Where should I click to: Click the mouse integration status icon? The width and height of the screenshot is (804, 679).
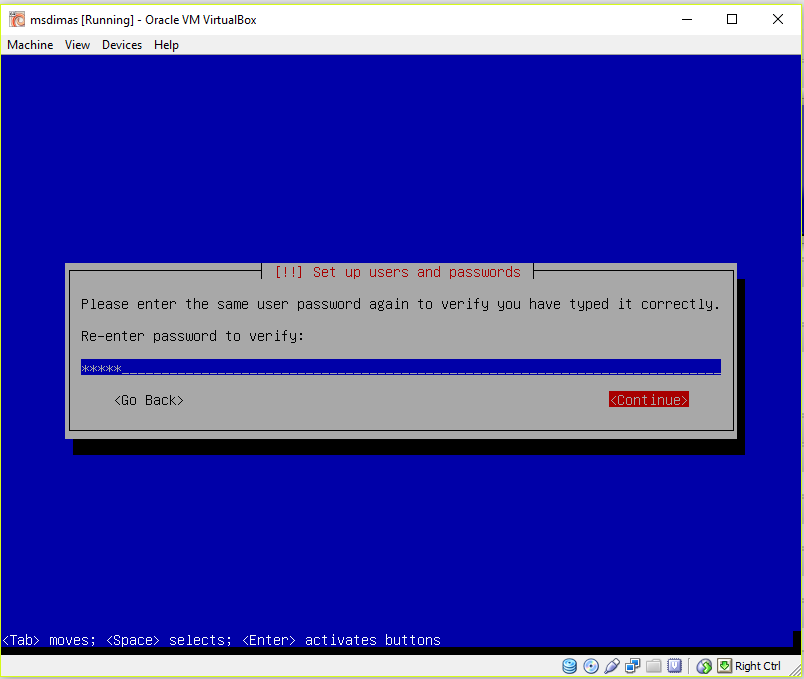pyautogui.click(x=704, y=666)
